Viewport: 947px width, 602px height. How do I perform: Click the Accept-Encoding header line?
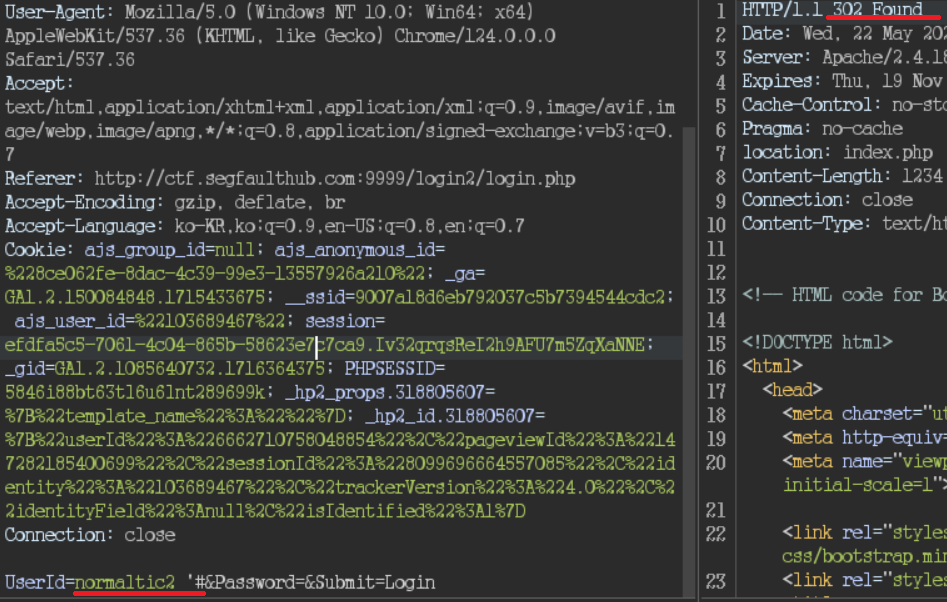tap(175, 202)
